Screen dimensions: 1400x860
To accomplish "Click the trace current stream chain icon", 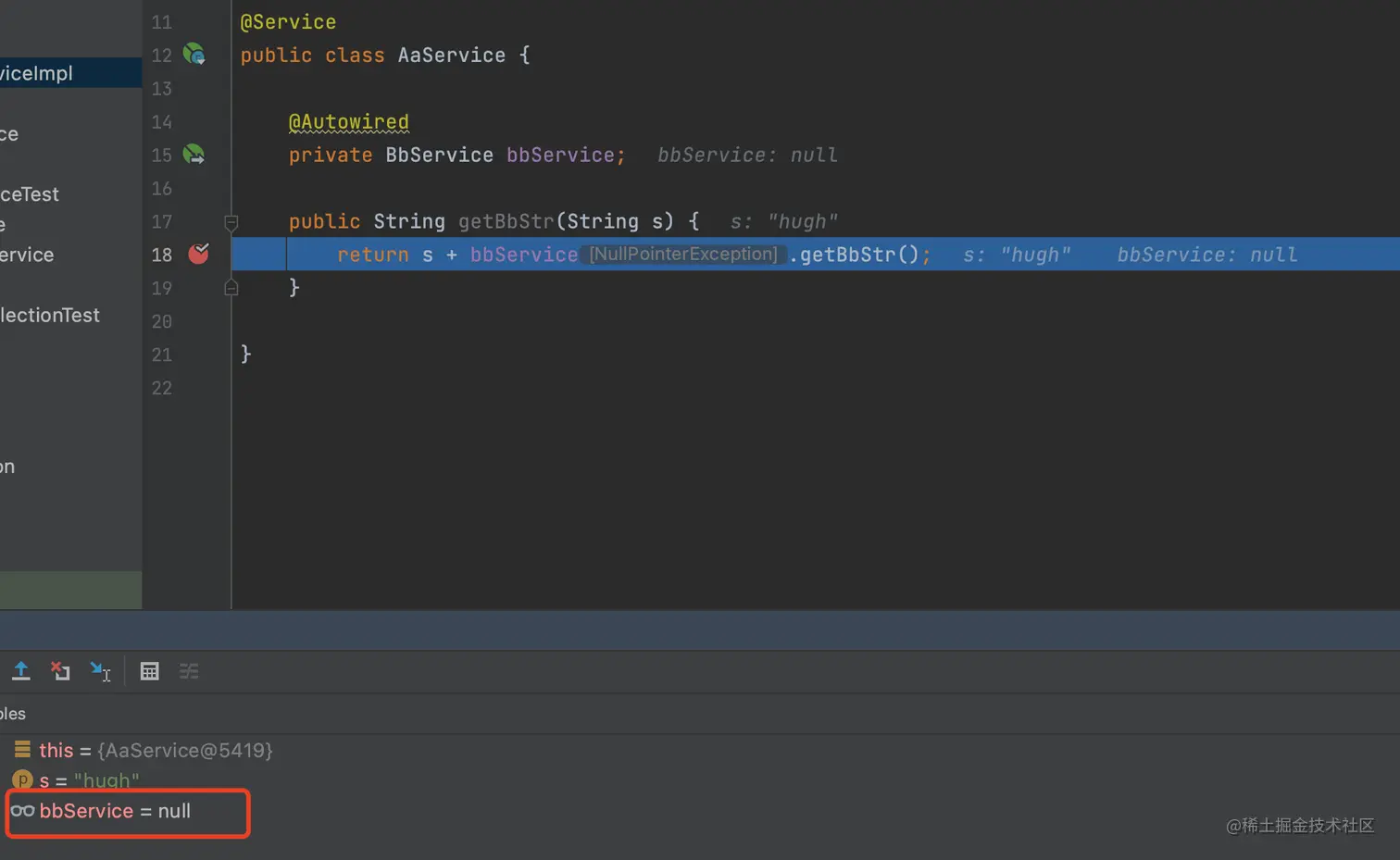I will (189, 671).
